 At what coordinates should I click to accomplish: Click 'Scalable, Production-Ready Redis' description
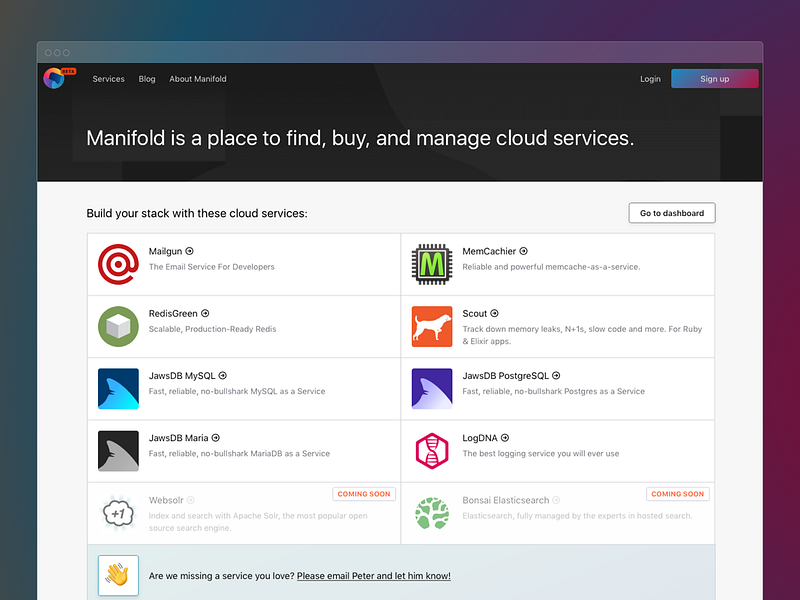[x=212, y=329]
